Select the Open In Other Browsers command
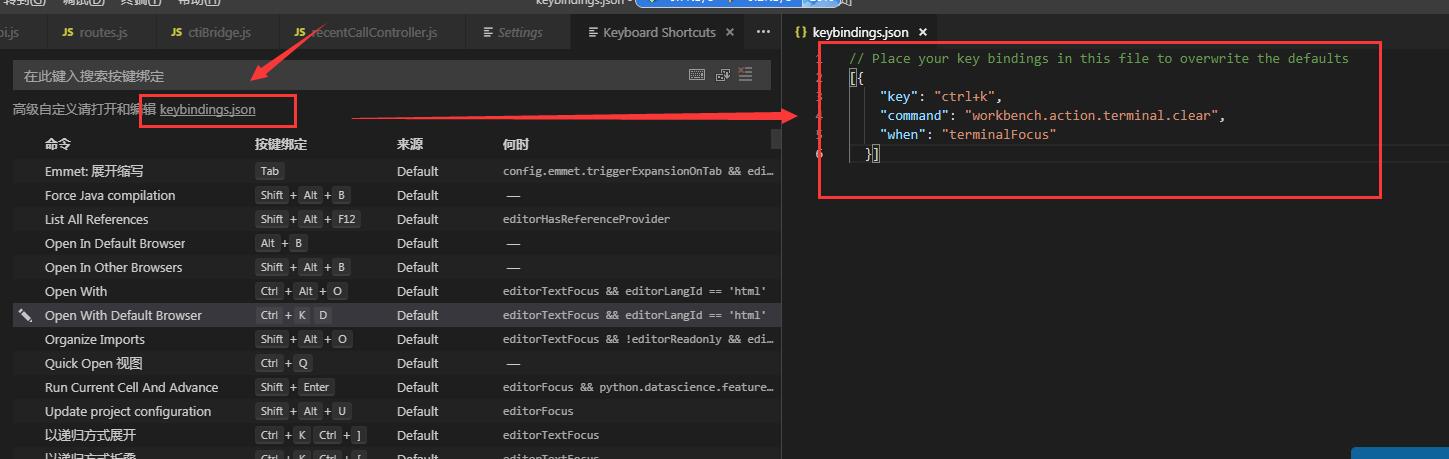This screenshot has height=459, width=1449. click(x=114, y=267)
